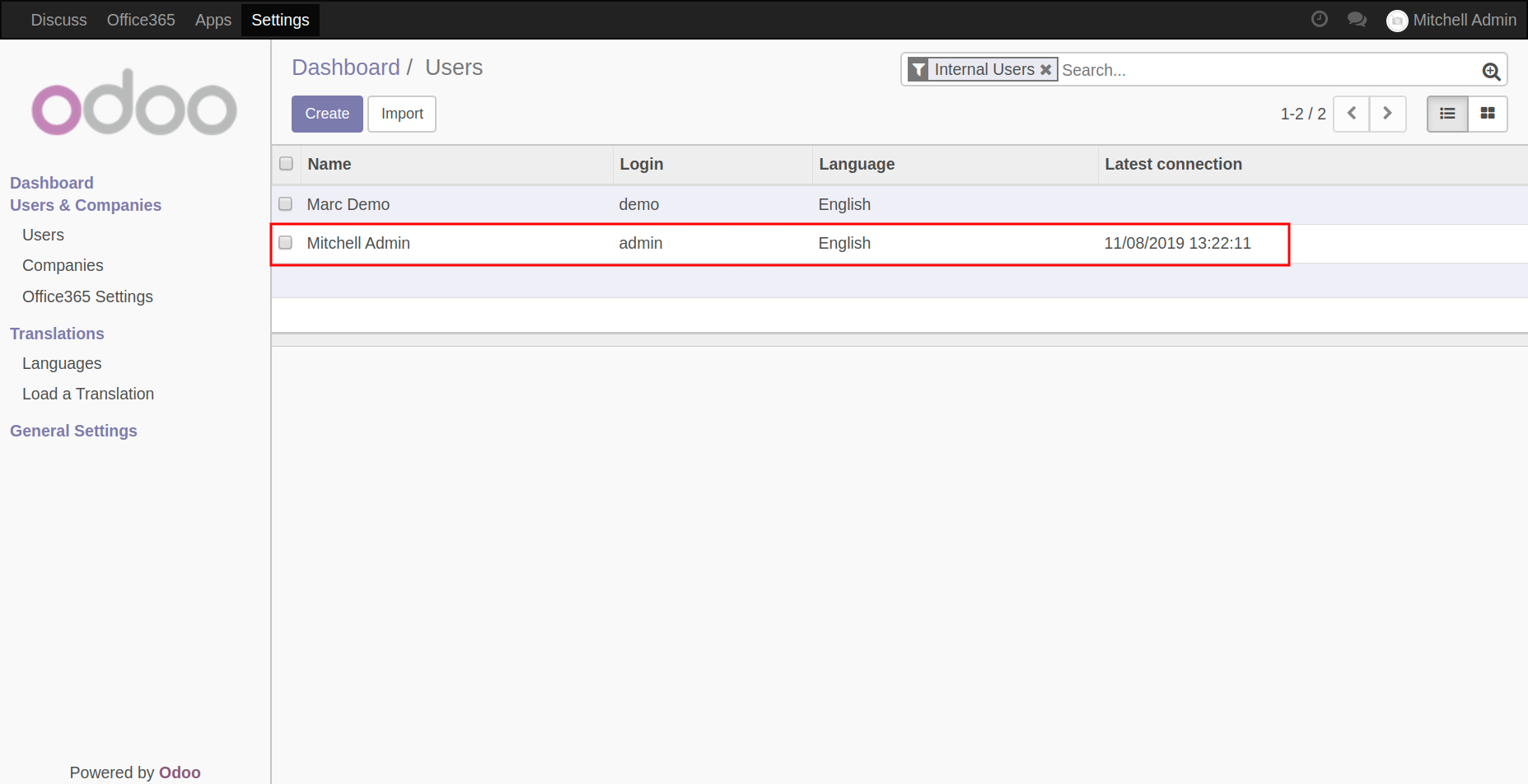The height and width of the screenshot is (784, 1528).
Task: Click the search magnifier icon
Action: 1491,71
